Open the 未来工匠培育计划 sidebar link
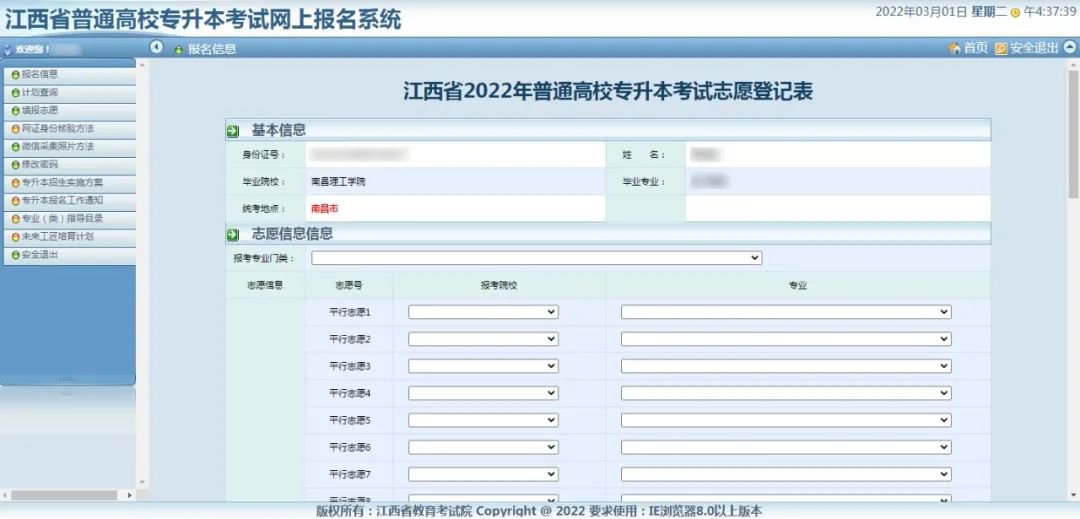Viewport: 1080px width, 519px height. pos(57,237)
